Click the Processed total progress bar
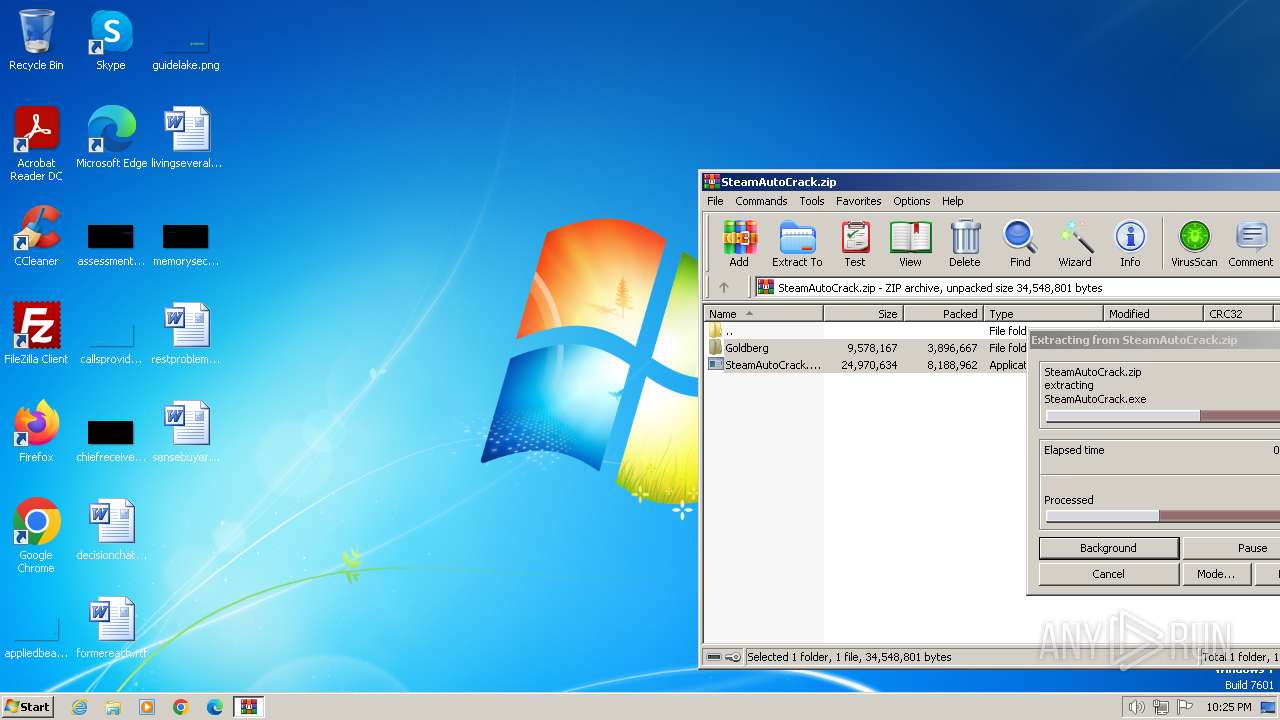Image resolution: width=1280 pixels, height=720 pixels. 1162,517
